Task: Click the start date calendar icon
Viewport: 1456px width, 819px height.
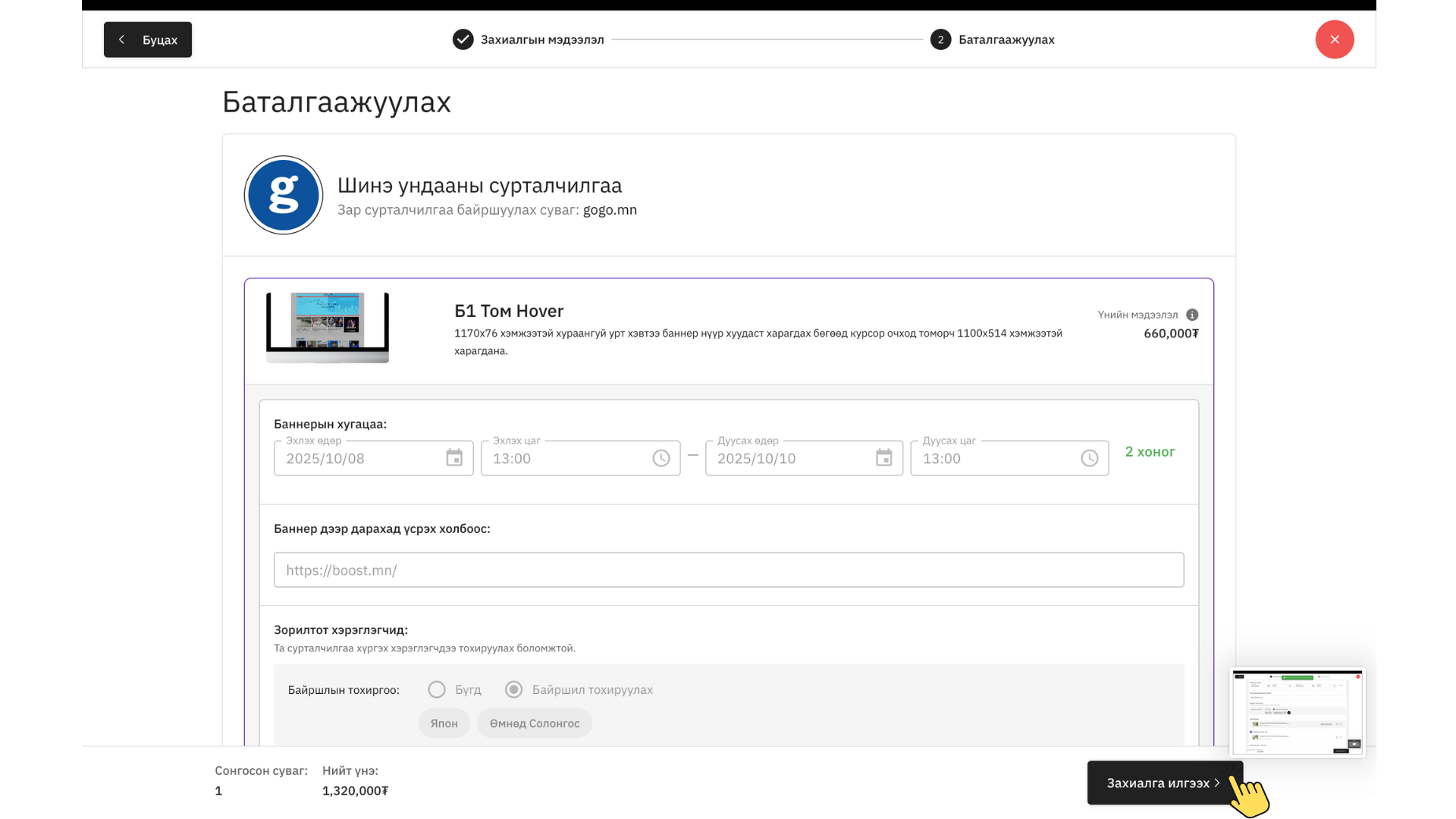Action: pos(454,458)
